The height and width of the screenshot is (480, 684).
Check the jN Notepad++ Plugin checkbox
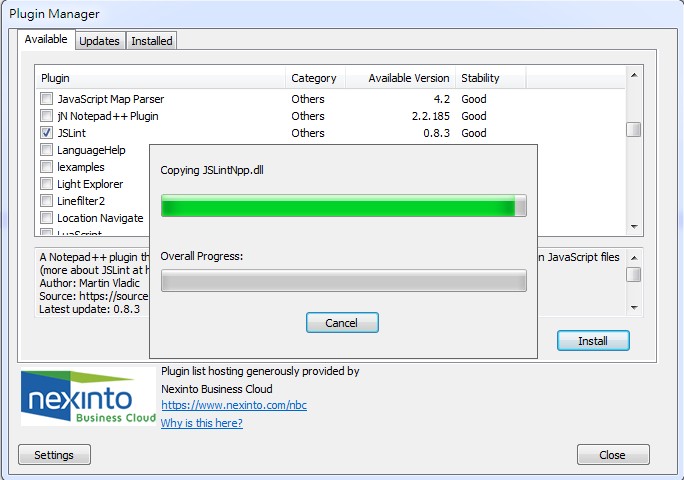tap(46, 116)
